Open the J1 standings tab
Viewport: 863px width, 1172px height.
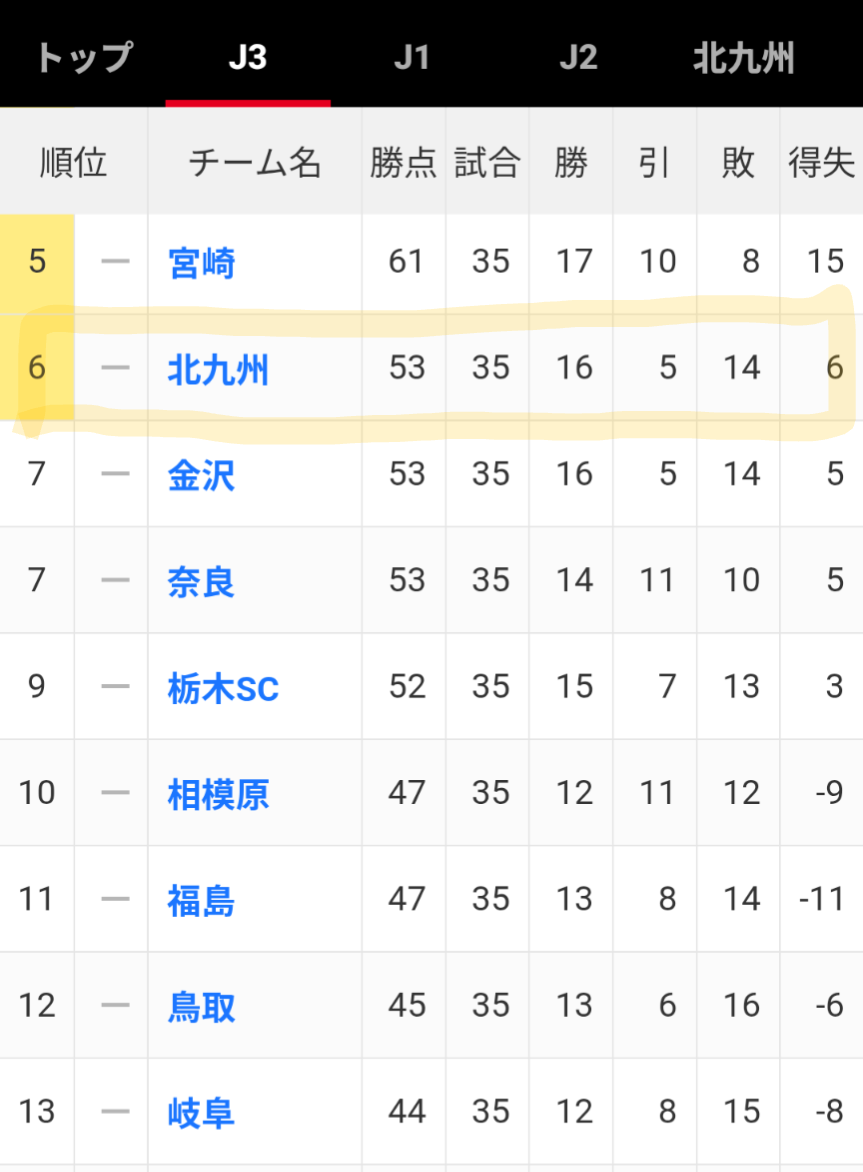[x=411, y=57]
